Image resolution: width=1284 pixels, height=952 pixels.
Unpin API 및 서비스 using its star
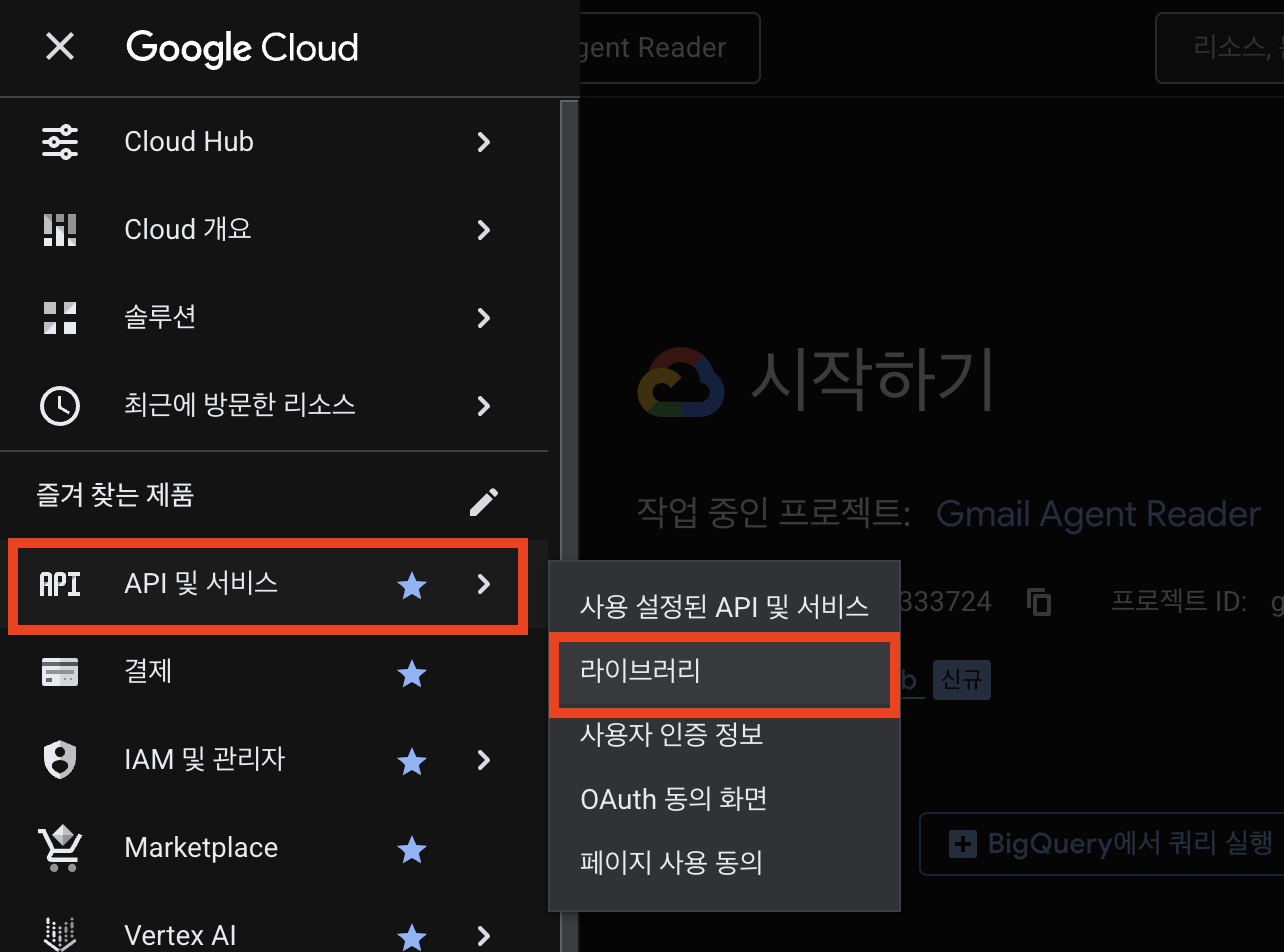[x=412, y=585]
